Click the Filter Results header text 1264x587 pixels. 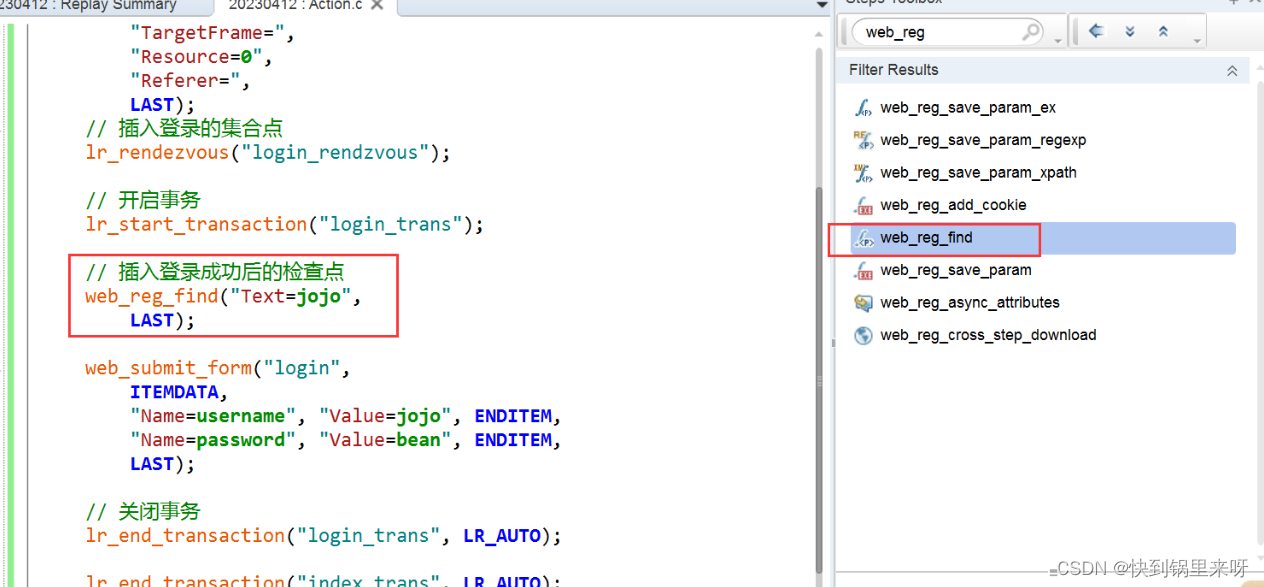pos(893,70)
